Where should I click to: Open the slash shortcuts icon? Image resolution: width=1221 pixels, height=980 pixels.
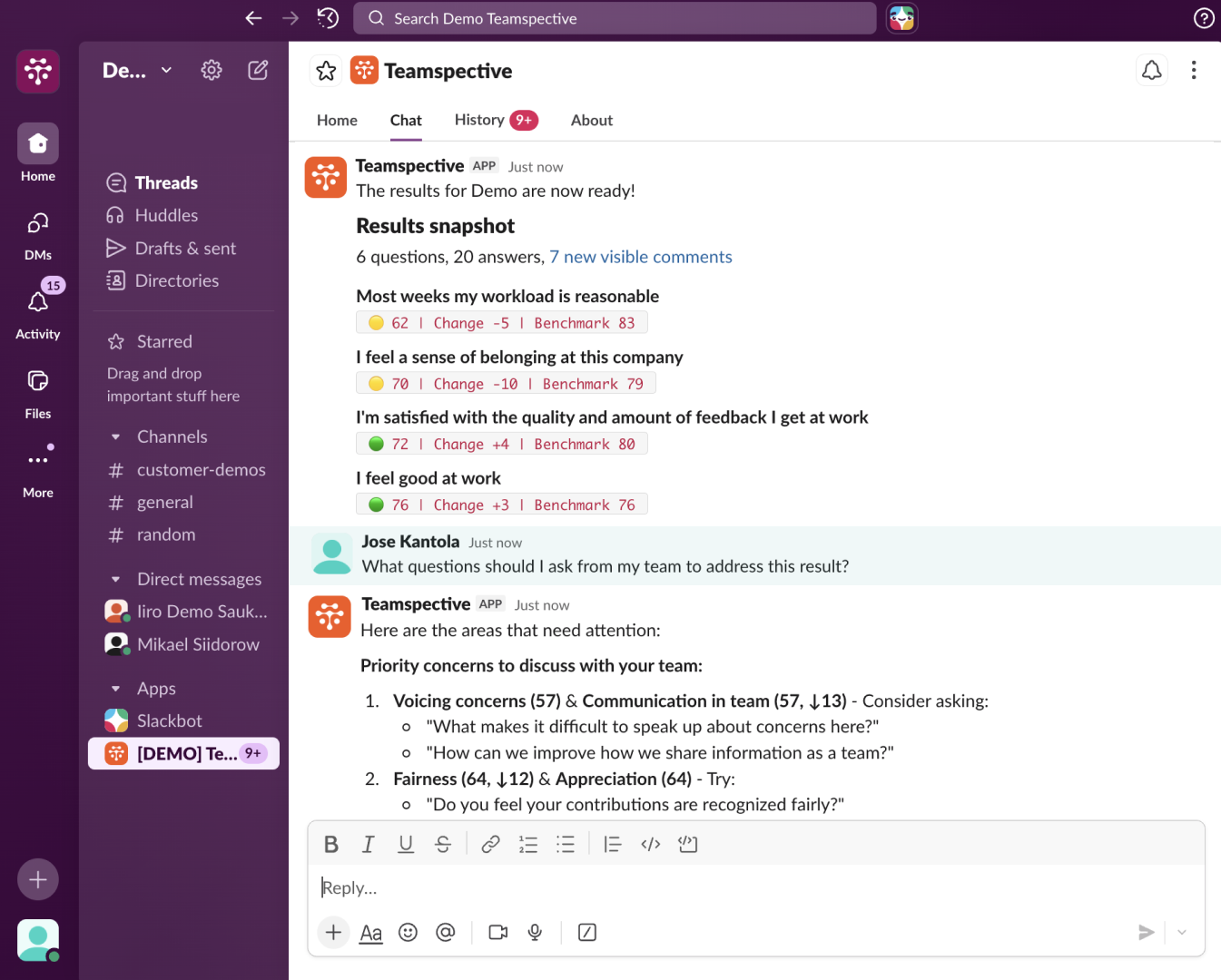(x=587, y=932)
